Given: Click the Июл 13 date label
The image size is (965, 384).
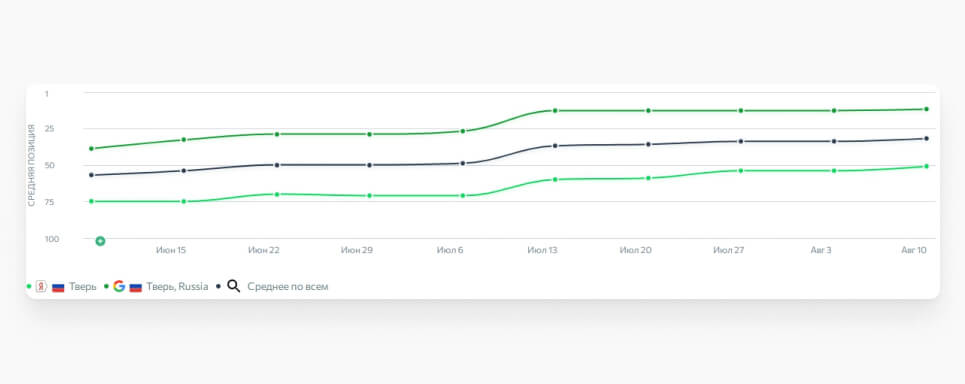Looking at the screenshot, I should [x=543, y=250].
